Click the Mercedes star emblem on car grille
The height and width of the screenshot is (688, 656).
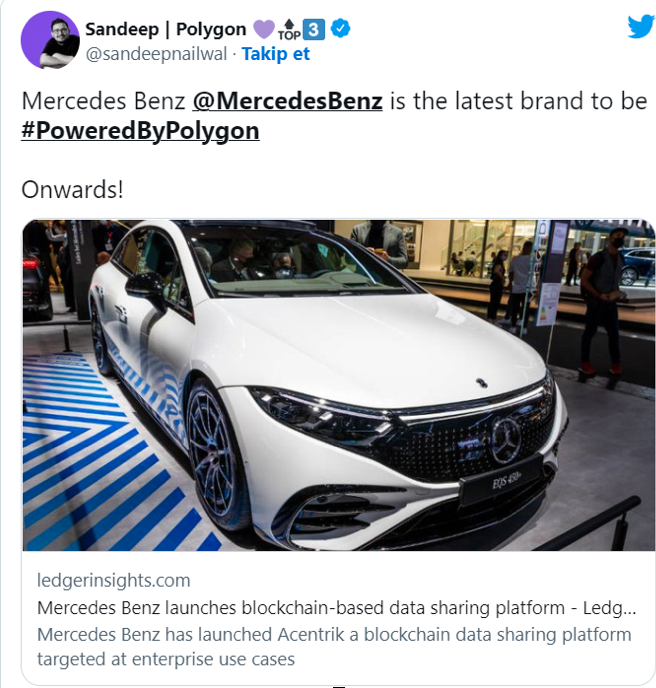(x=505, y=439)
